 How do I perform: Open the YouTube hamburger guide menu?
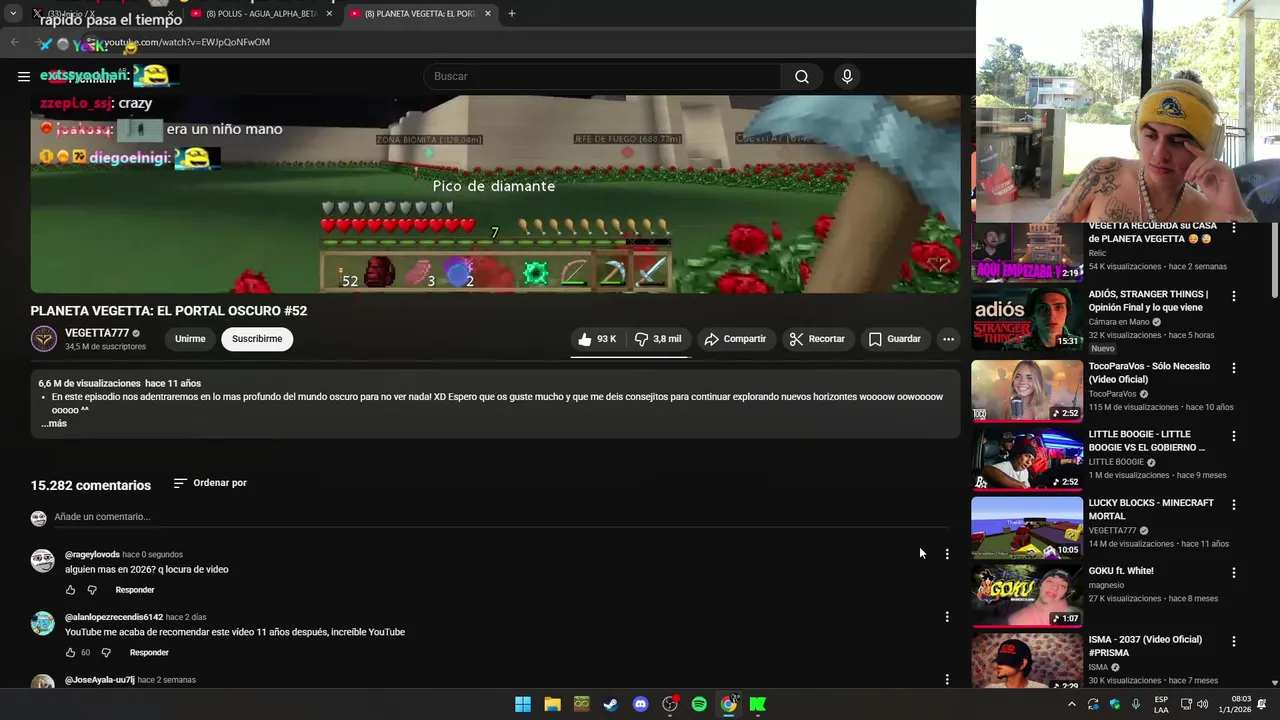coord(23,76)
